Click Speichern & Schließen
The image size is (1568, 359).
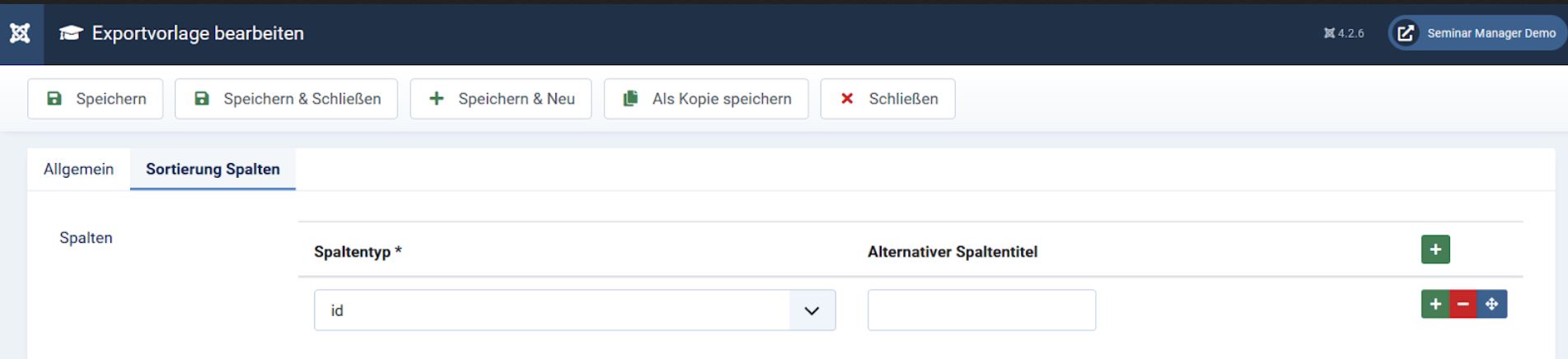286,99
